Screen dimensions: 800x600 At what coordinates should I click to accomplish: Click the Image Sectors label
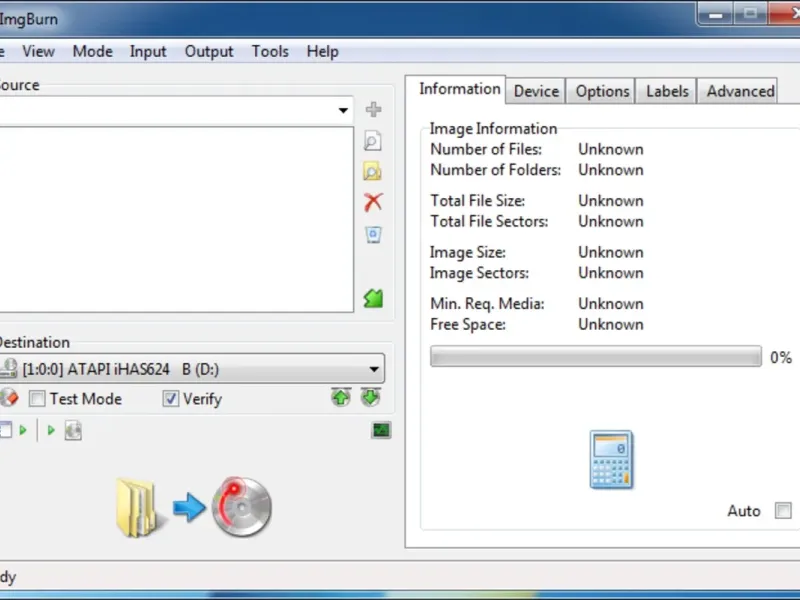479,273
